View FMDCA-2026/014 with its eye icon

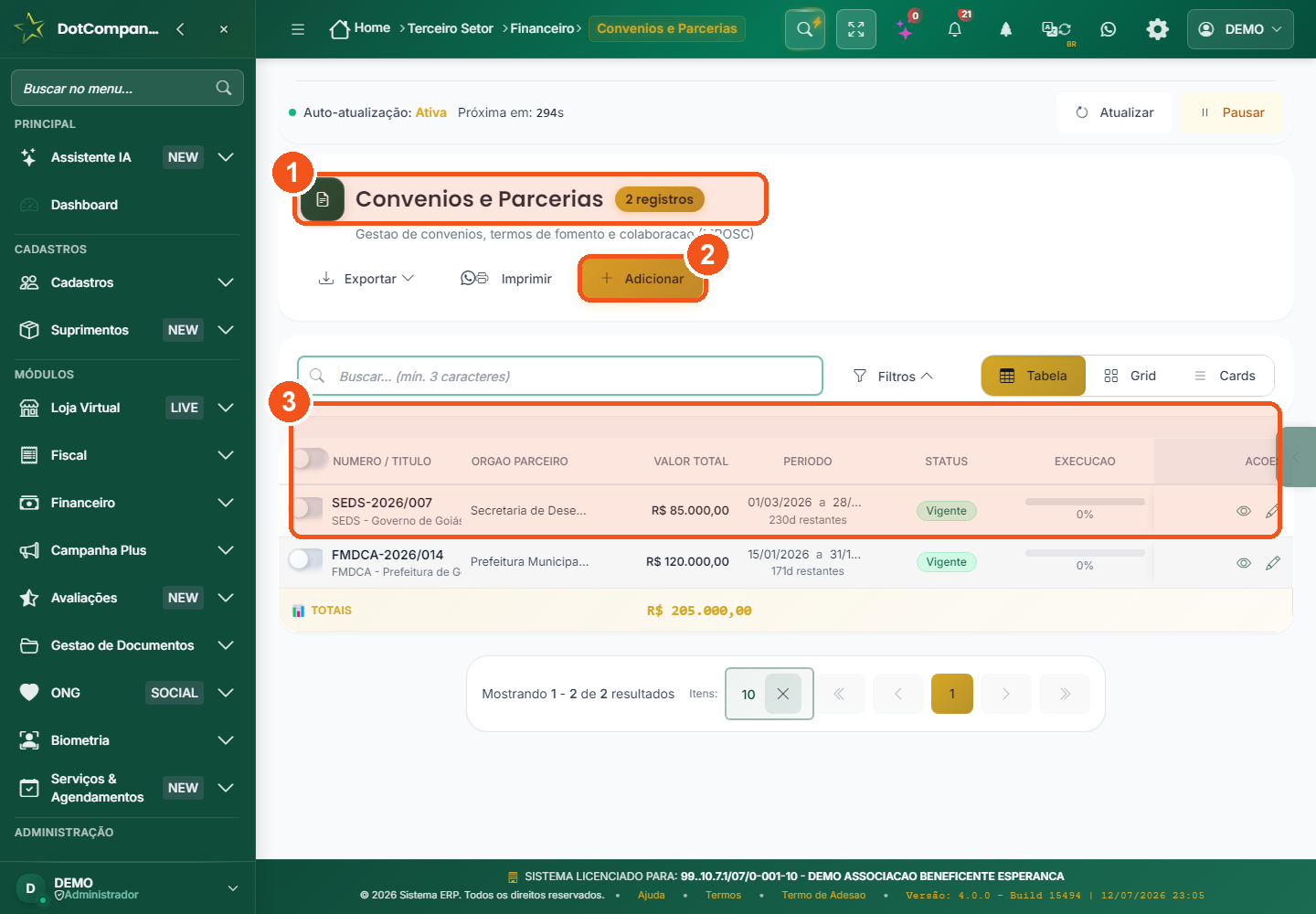(1244, 563)
